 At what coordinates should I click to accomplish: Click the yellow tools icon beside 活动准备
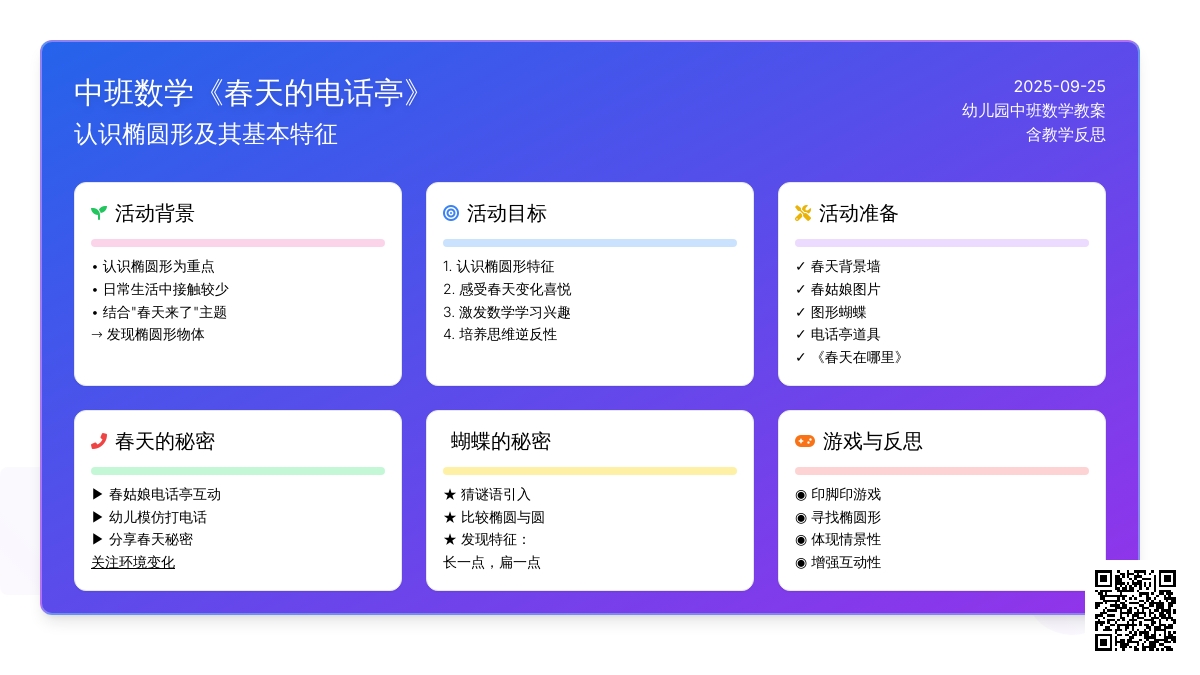(802, 213)
